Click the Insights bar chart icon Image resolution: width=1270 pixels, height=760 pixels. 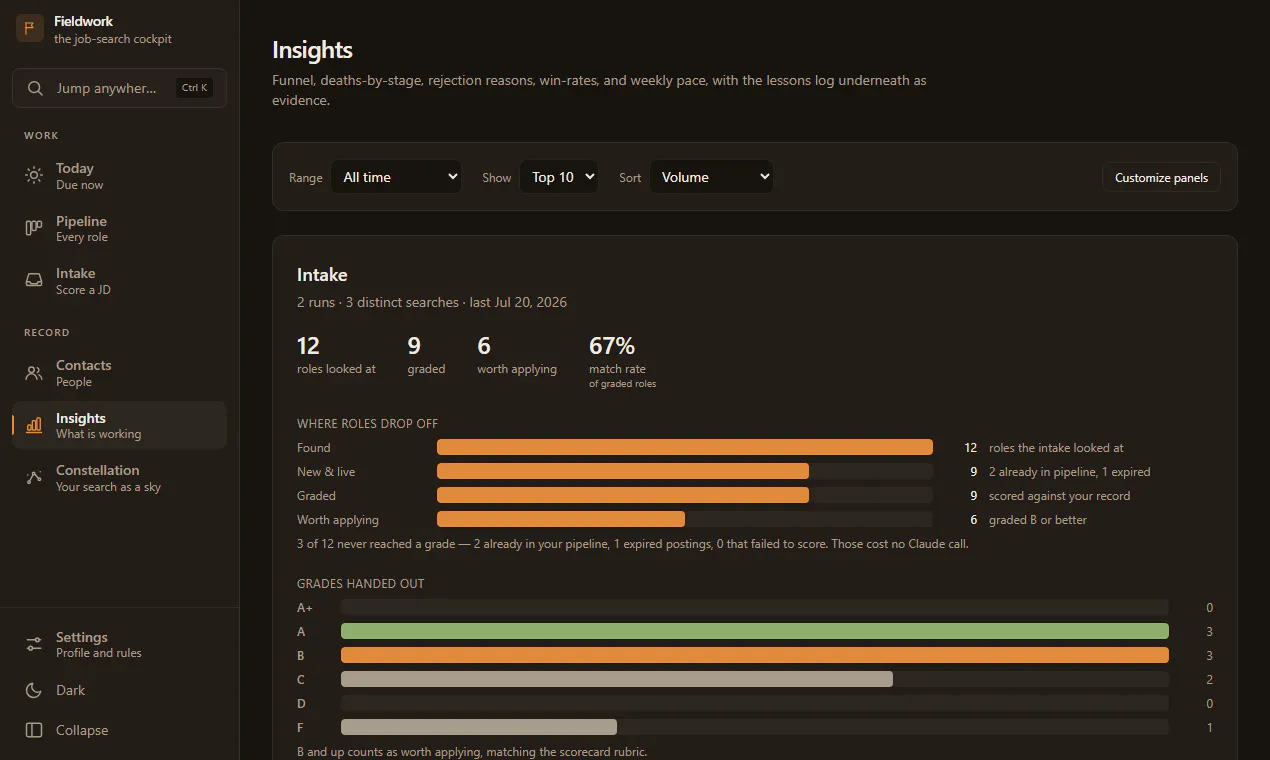pyautogui.click(x=34, y=425)
